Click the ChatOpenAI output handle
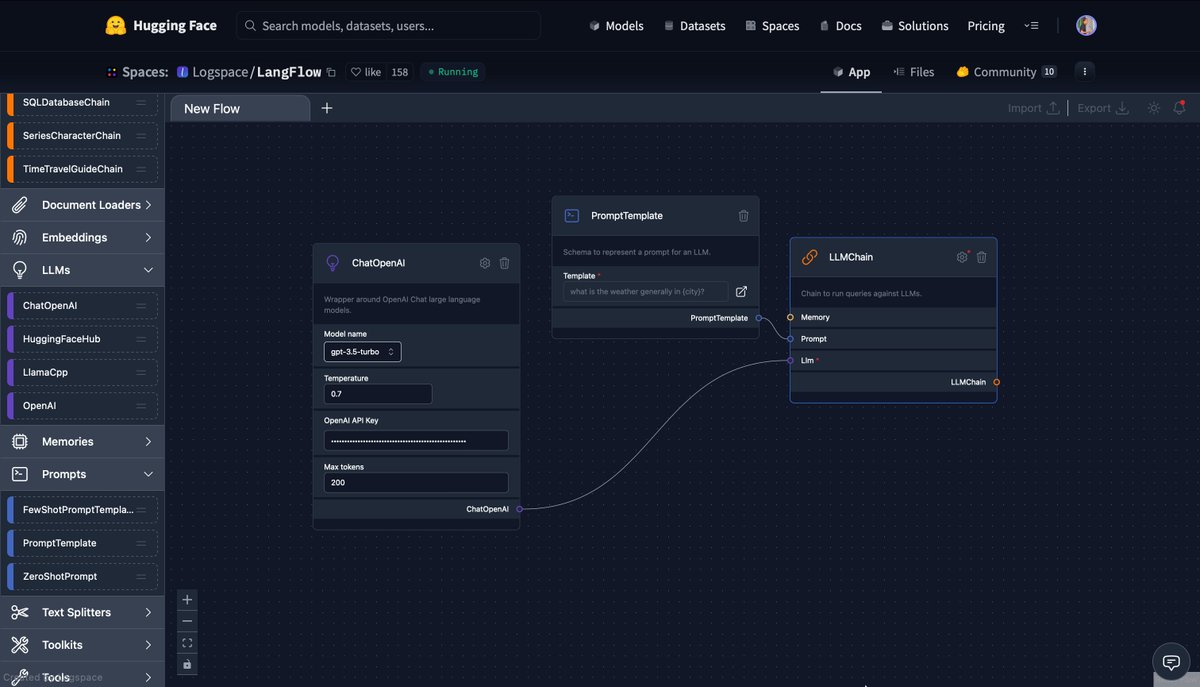This screenshot has width=1200, height=687. pos(519,509)
